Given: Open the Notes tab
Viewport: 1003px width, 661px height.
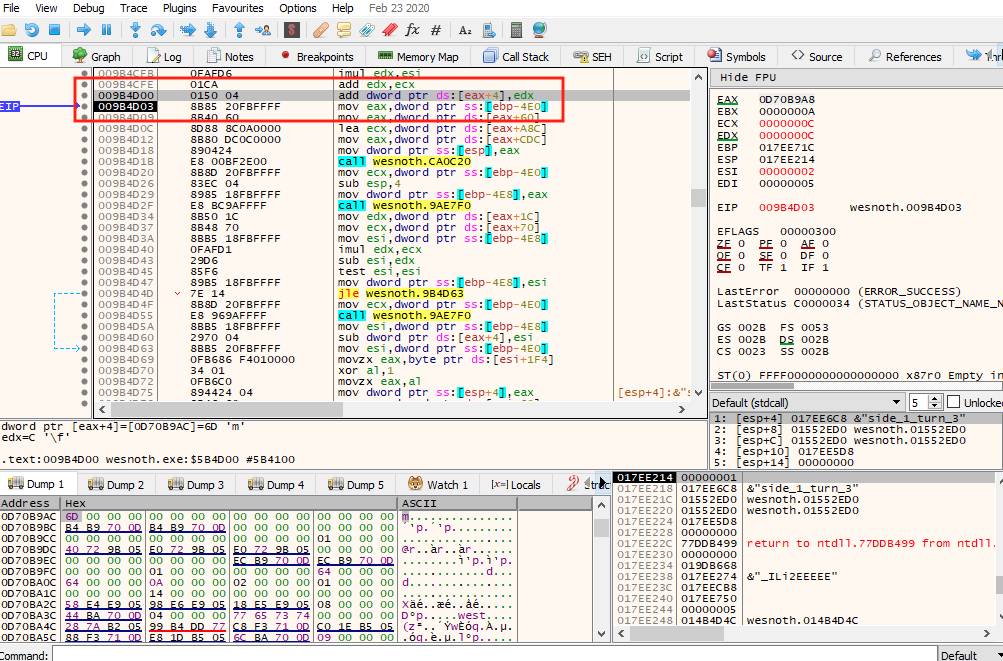Looking at the screenshot, I should click(230, 56).
